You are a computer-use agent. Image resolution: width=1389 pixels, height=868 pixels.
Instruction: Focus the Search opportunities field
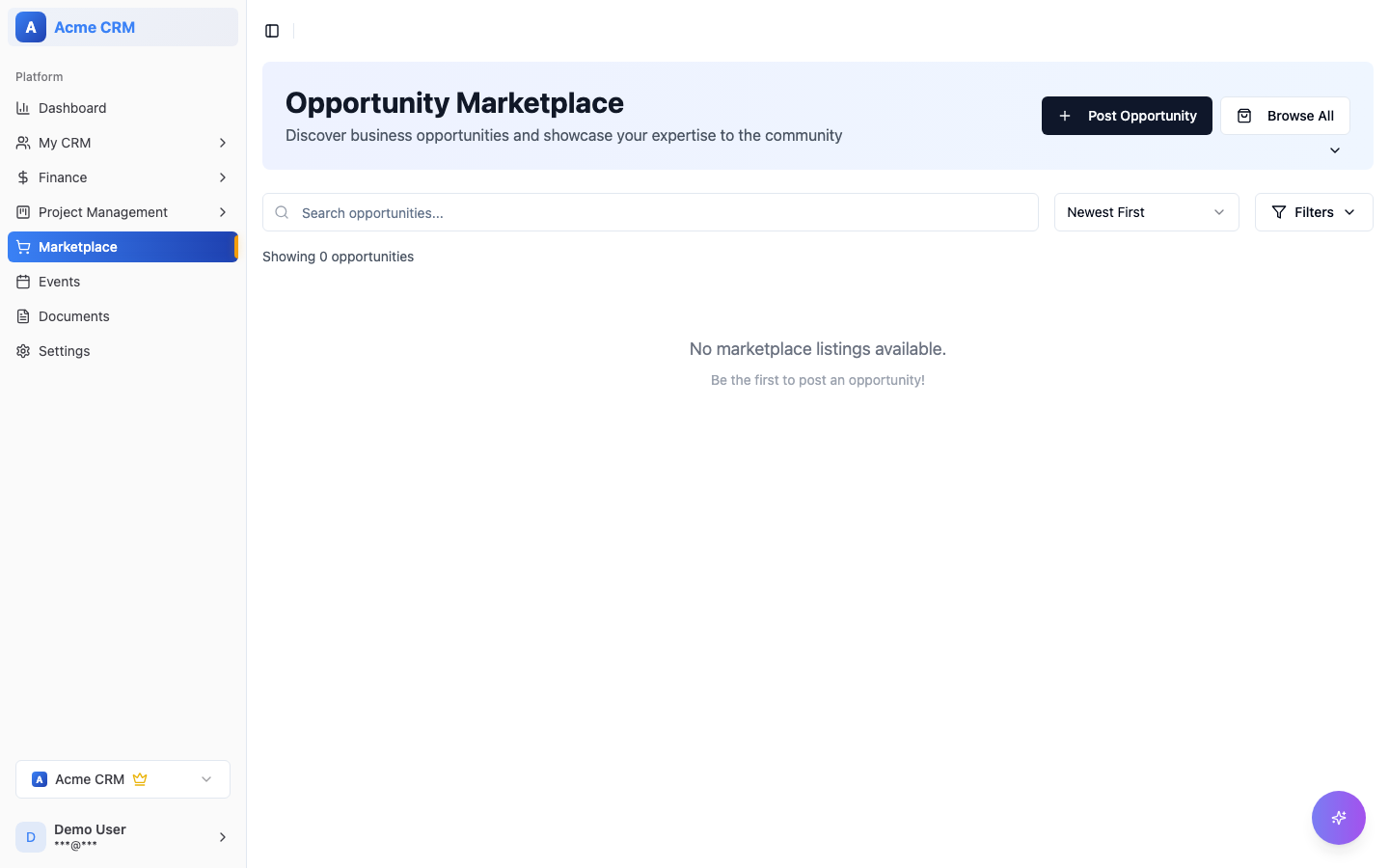[x=650, y=212]
